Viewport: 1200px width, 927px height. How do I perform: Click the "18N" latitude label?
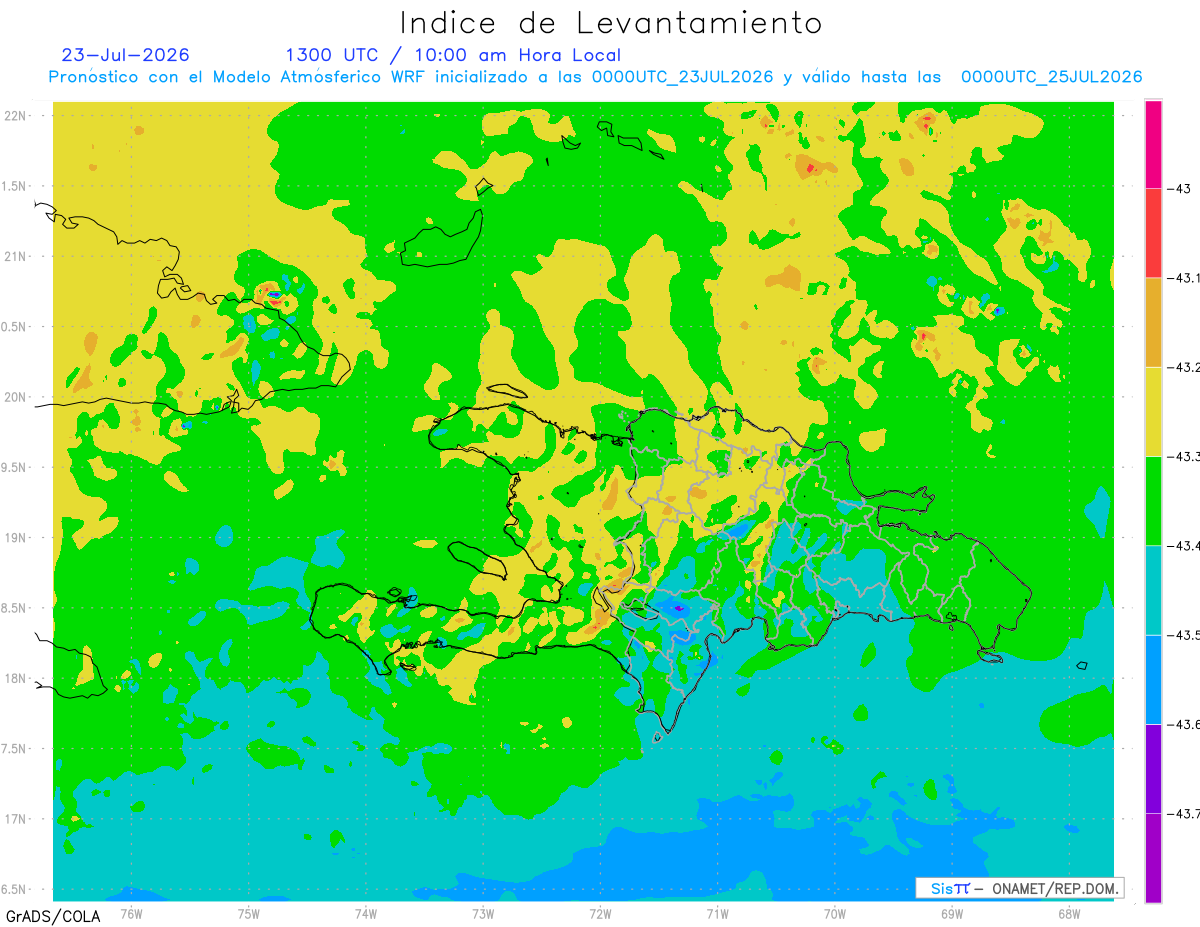point(16,678)
